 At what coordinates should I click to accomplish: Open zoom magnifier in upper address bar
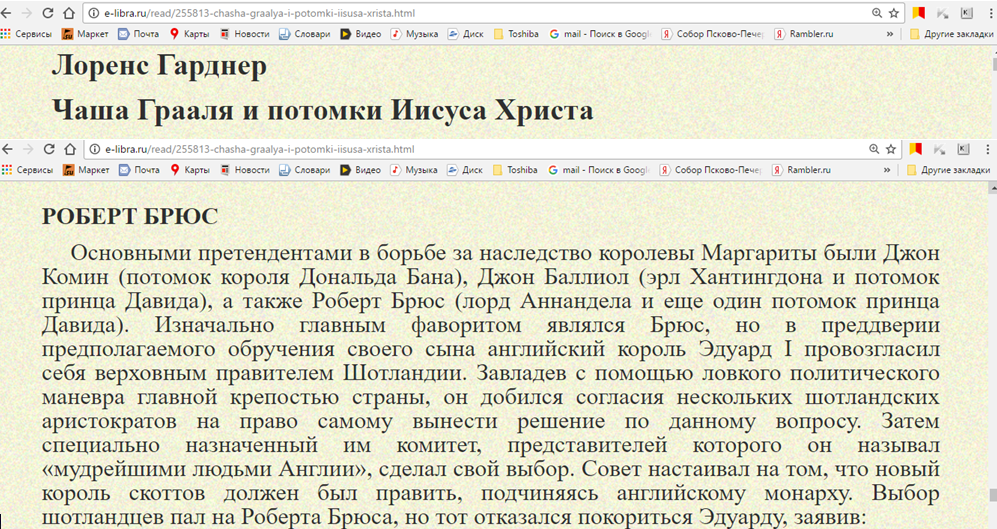point(877,13)
